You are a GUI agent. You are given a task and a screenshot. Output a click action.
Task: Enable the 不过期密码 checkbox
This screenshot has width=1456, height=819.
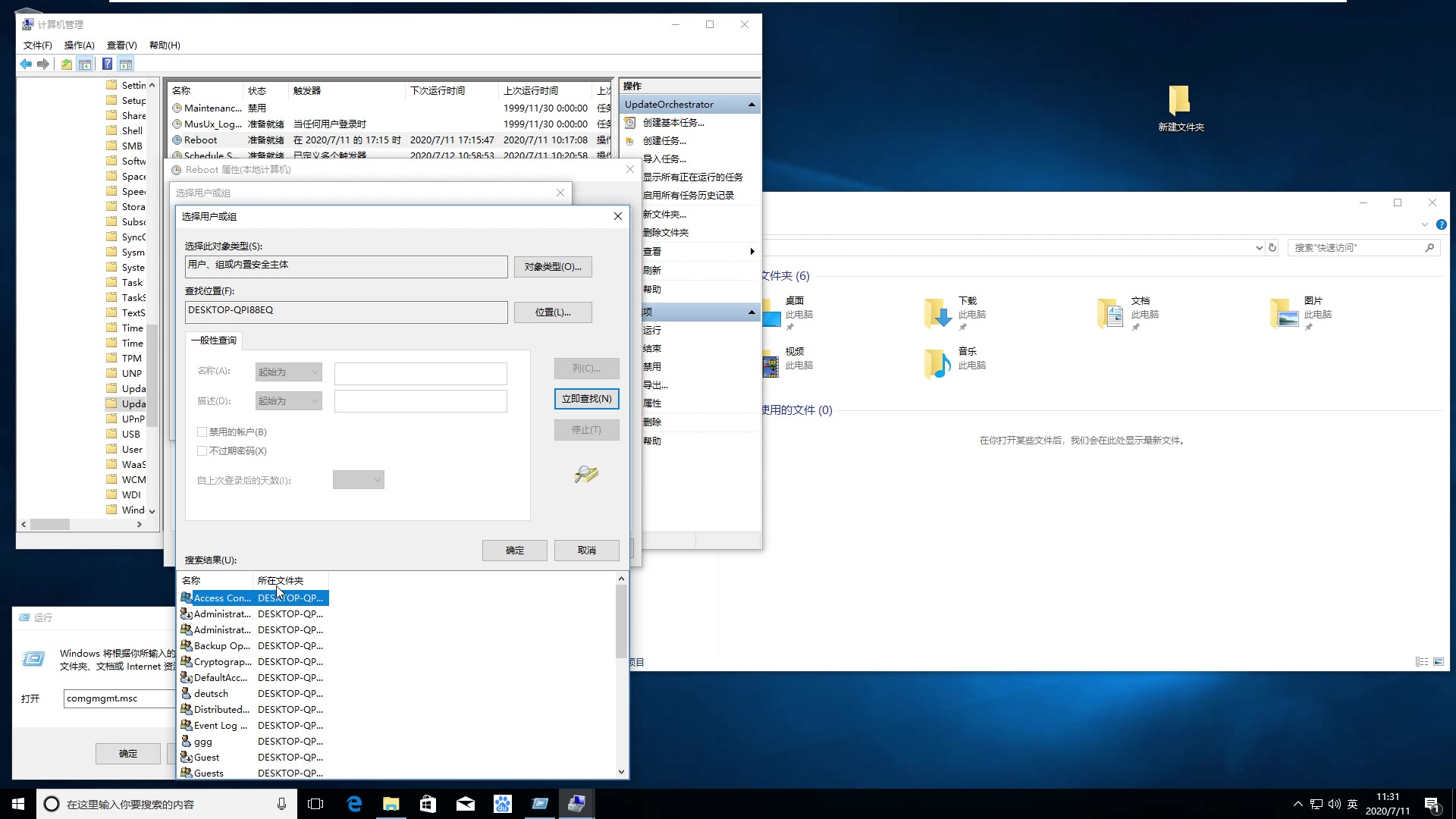click(x=202, y=451)
